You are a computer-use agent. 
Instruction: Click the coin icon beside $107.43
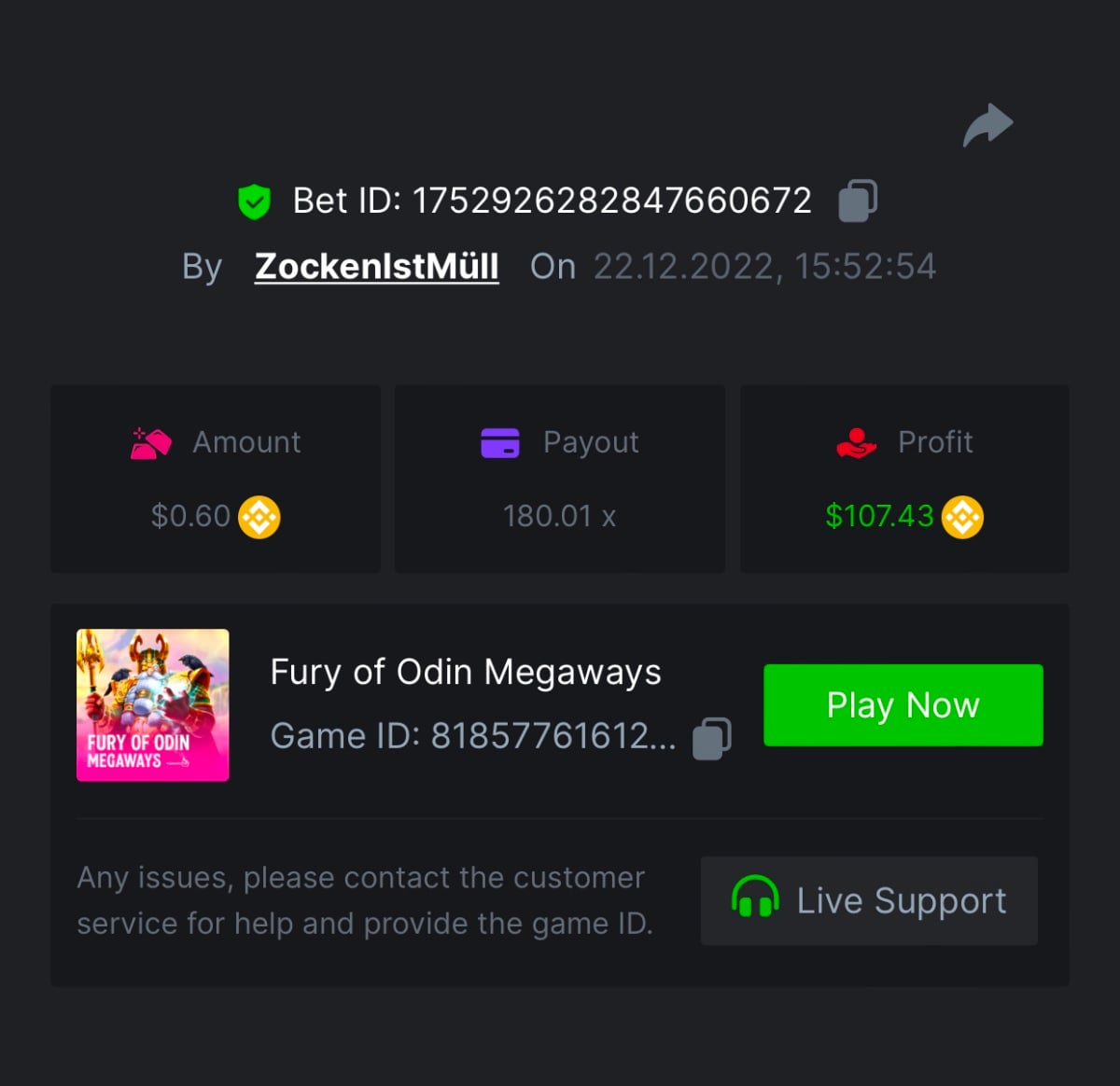[962, 517]
